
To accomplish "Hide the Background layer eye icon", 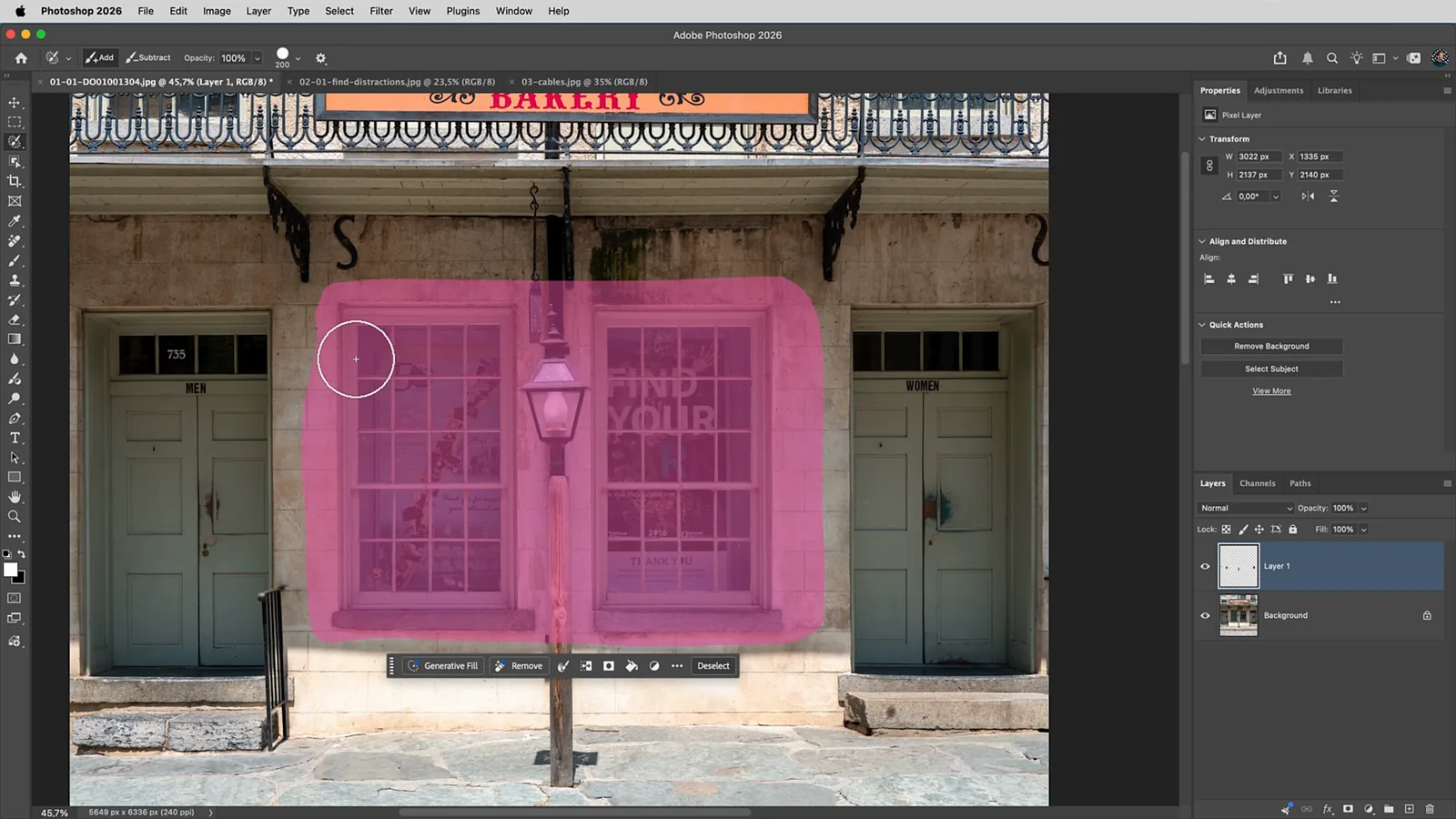I will tap(1206, 616).
